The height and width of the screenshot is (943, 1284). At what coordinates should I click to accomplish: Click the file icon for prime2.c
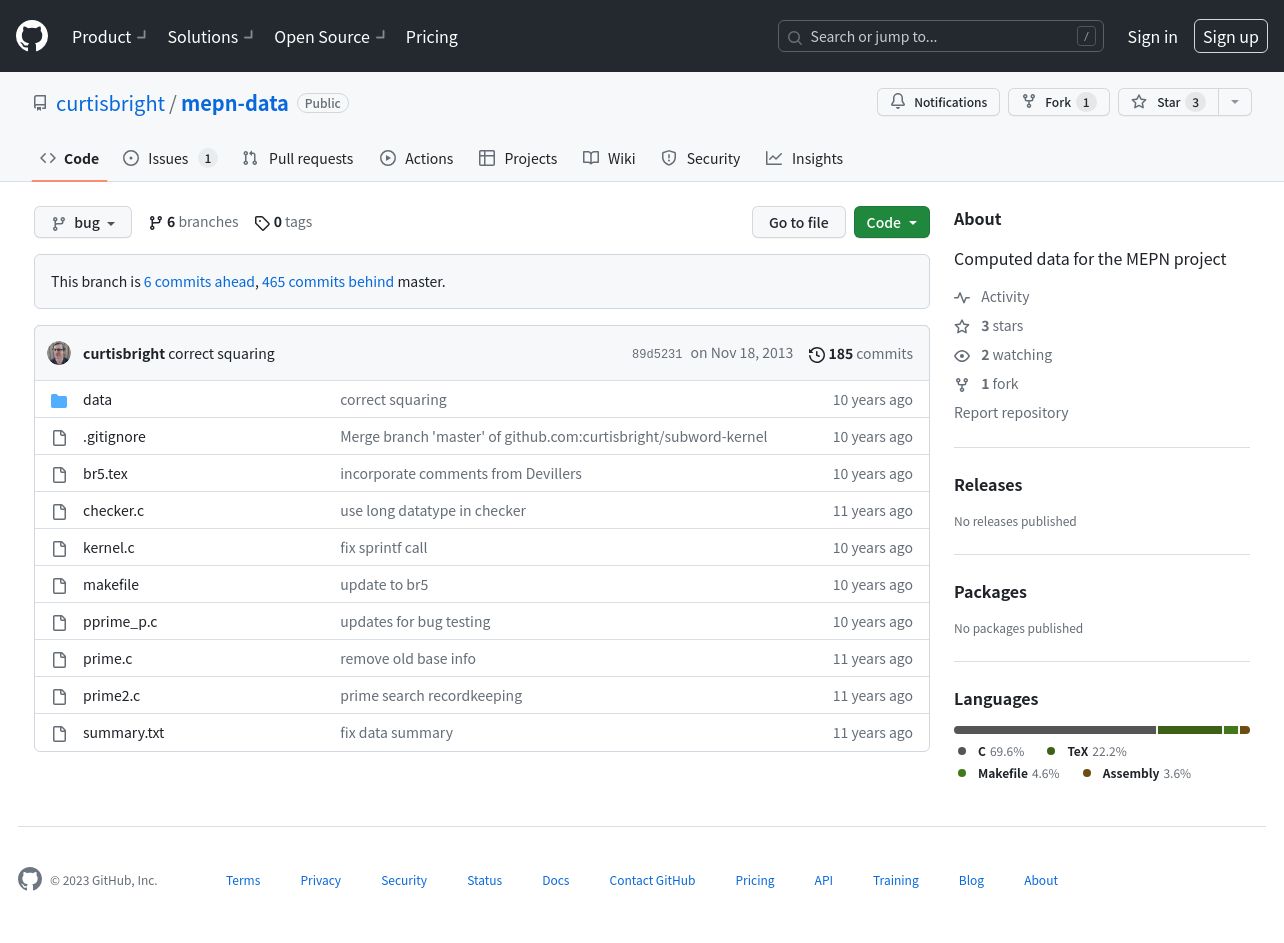click(x=59, y=696)
